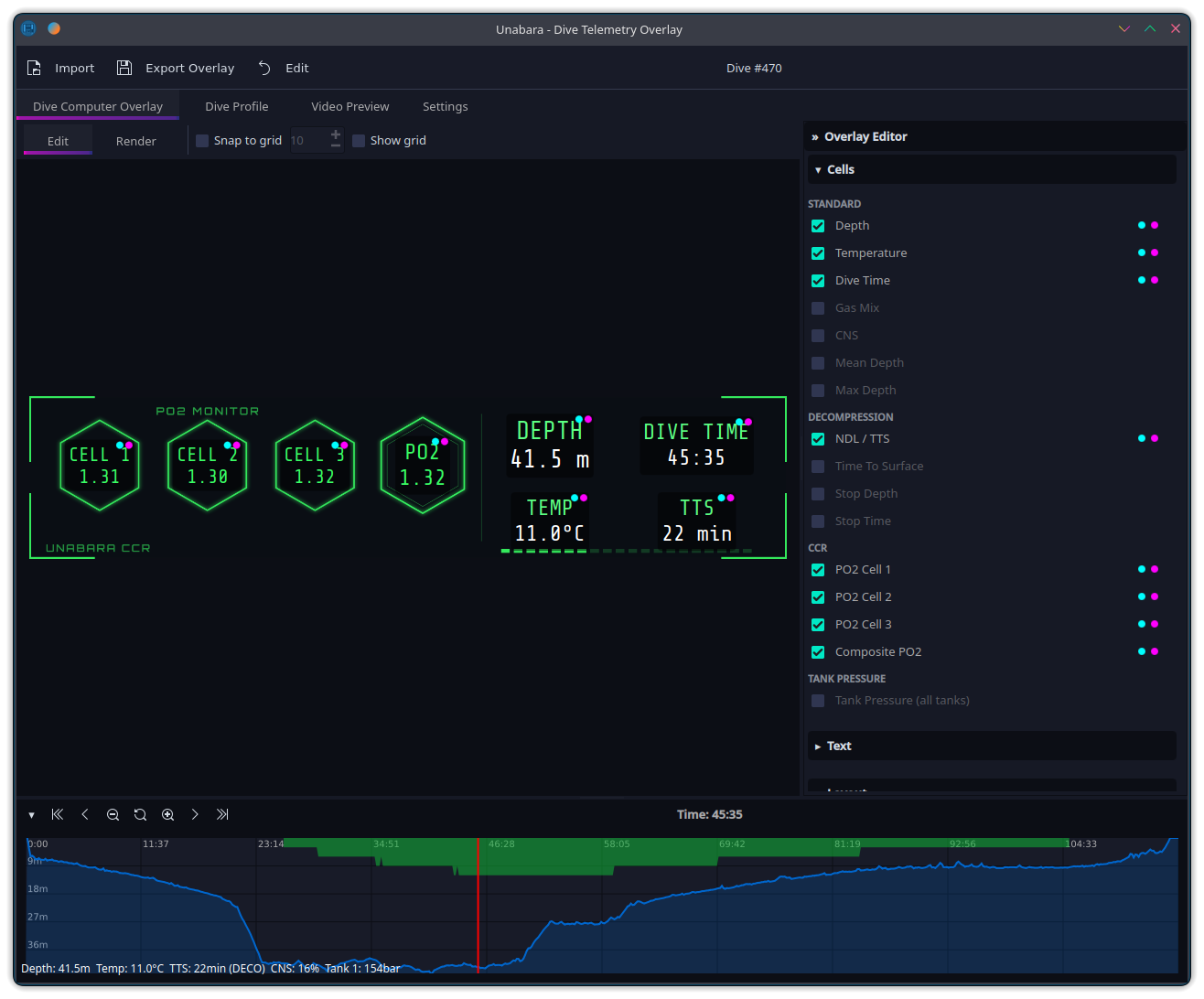This screenshot has width=1204, height=999.
Task: Click the Import file icon
Action: click(34, 68)
